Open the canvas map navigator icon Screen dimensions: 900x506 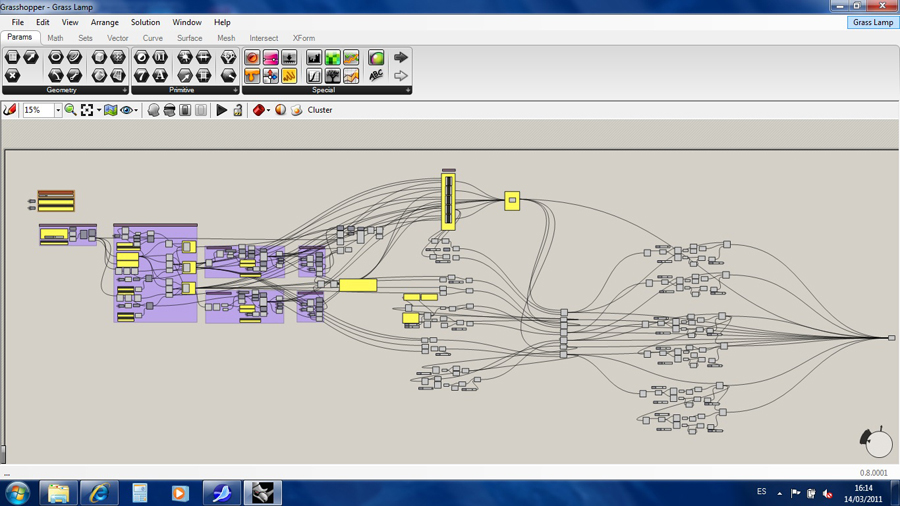(111, 110)
